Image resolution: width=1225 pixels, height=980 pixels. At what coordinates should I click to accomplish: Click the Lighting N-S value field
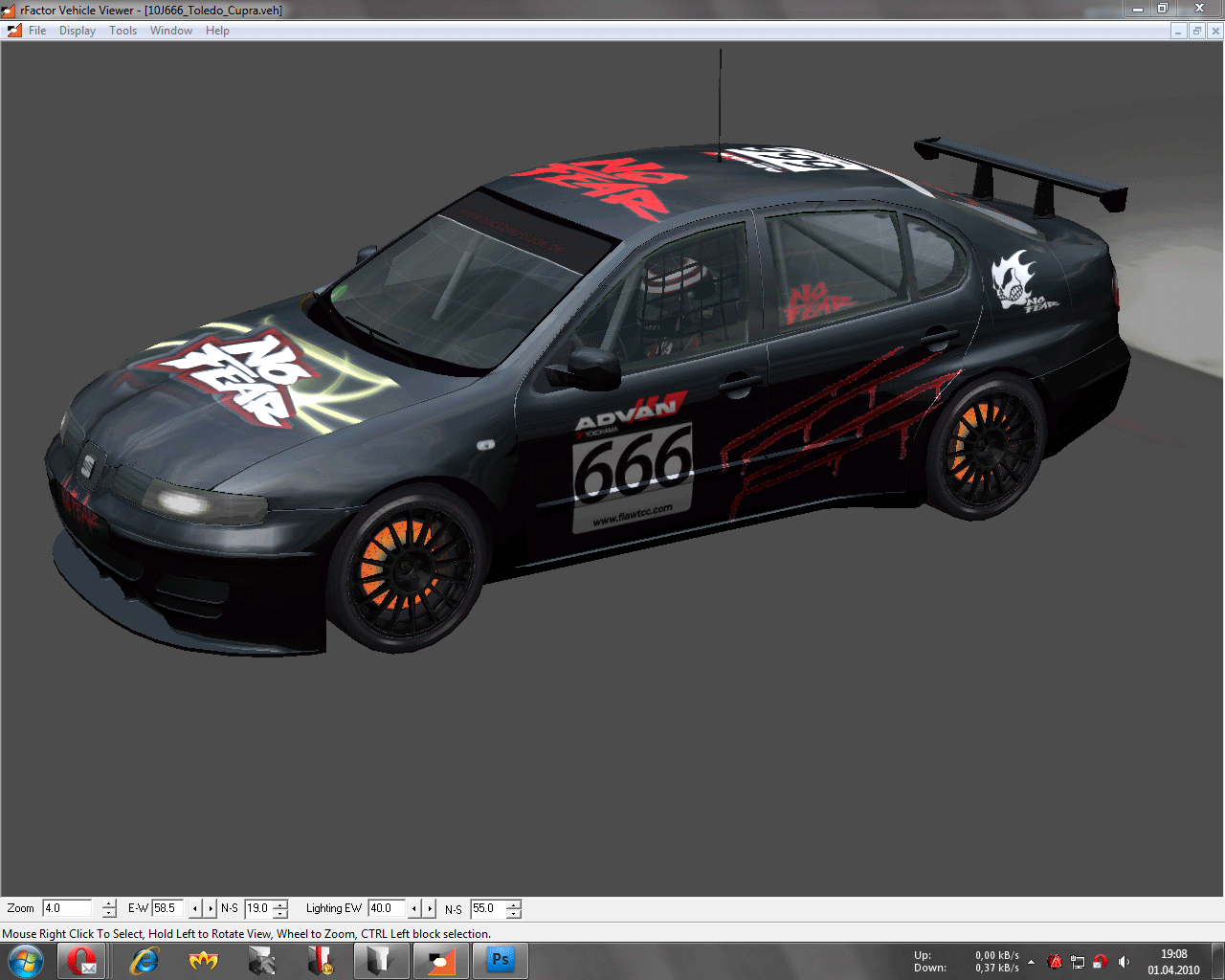click(x=487, y=908)
